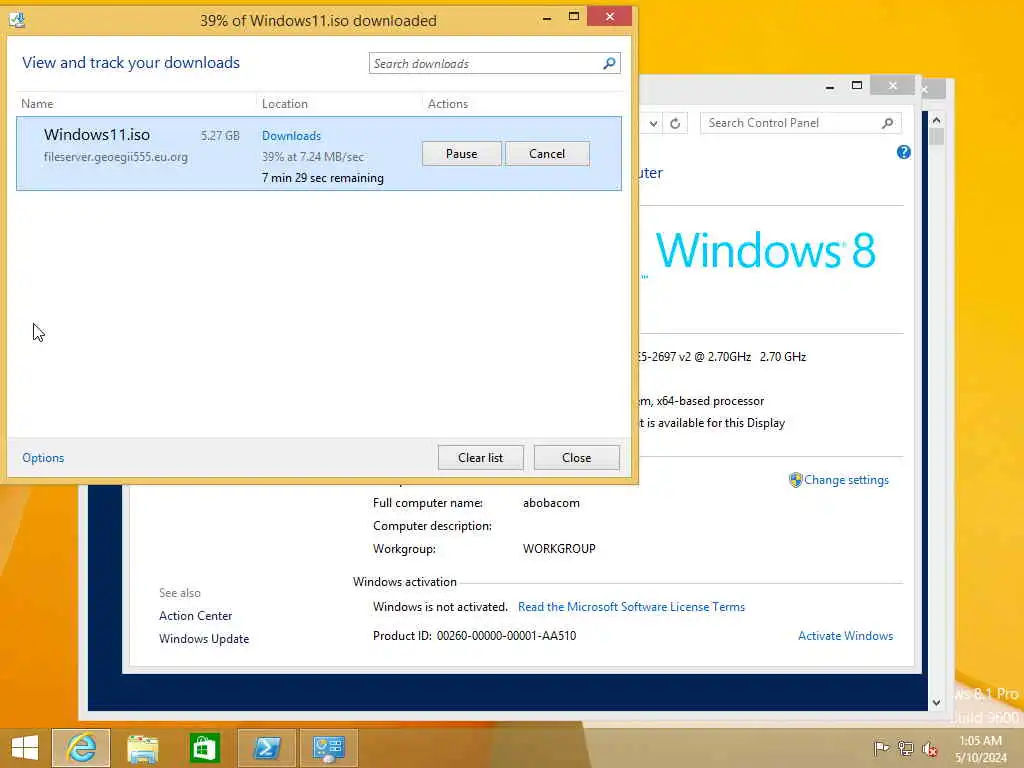This screenshot has height=768, width=1024.
Task: Click 7 min 29 sec remaining text
Action: (x=323, y=178)
